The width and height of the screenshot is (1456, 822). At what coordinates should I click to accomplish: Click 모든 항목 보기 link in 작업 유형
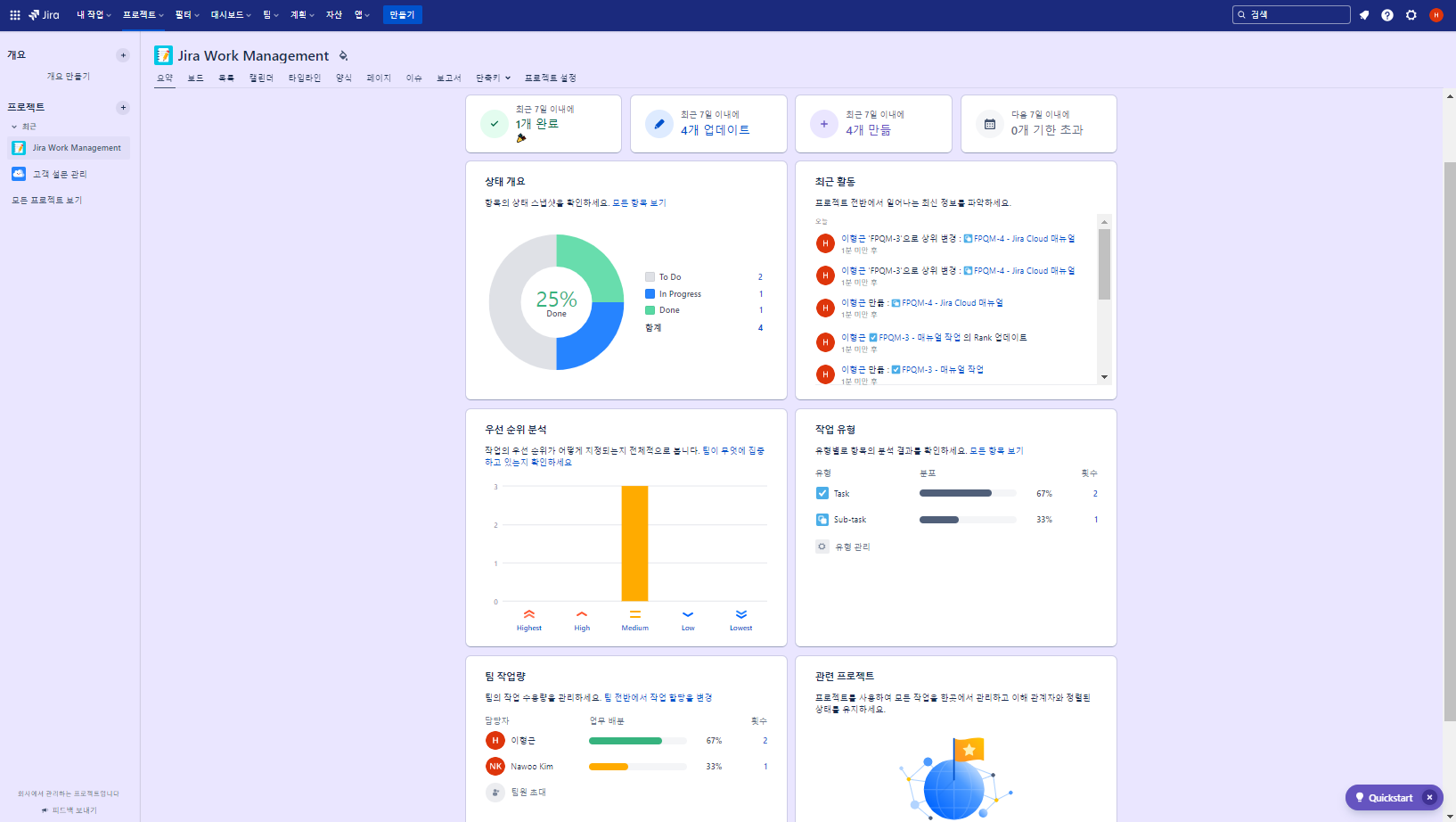[997, 451]
